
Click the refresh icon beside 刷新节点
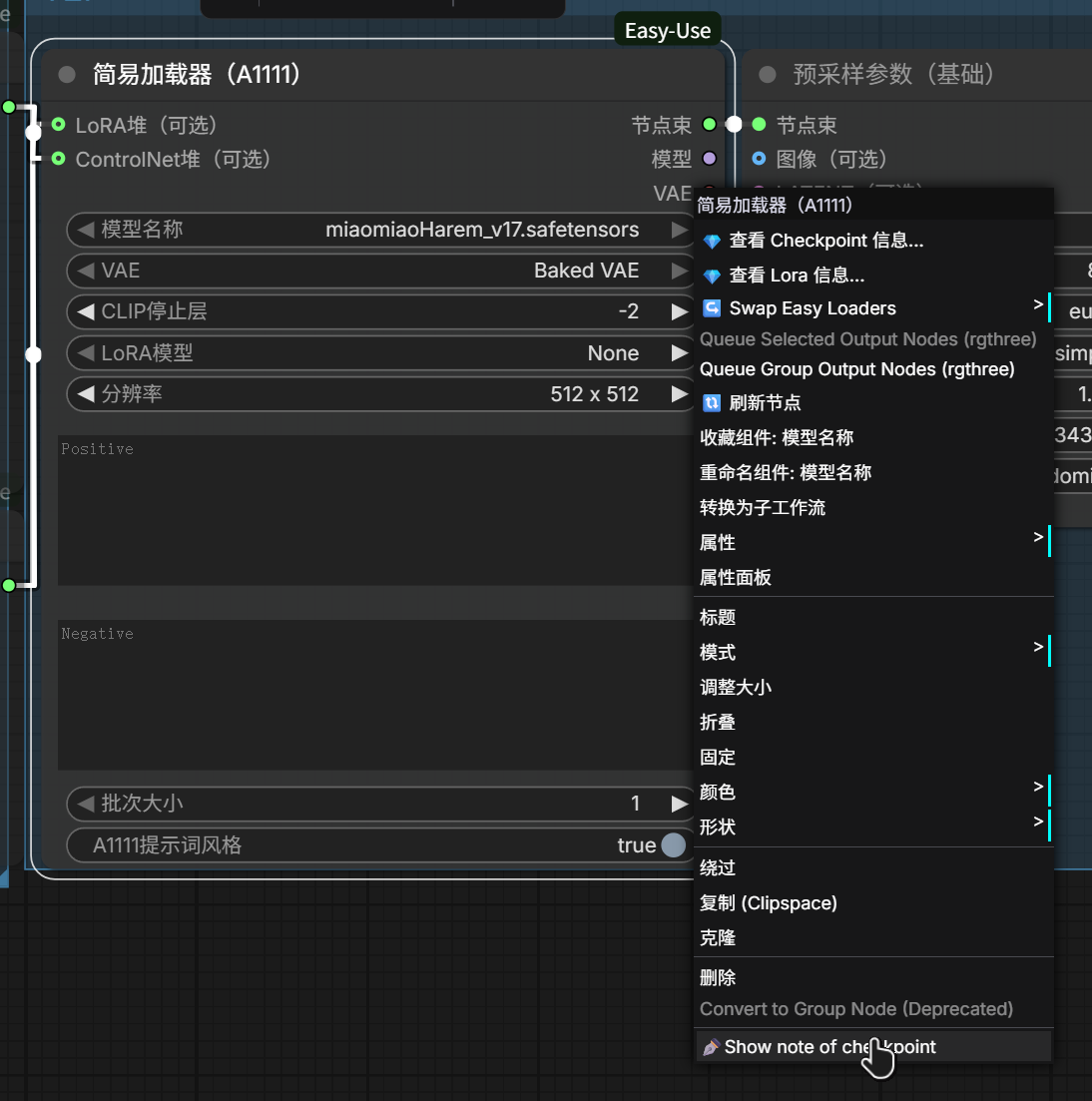click(x=712, y=402)
